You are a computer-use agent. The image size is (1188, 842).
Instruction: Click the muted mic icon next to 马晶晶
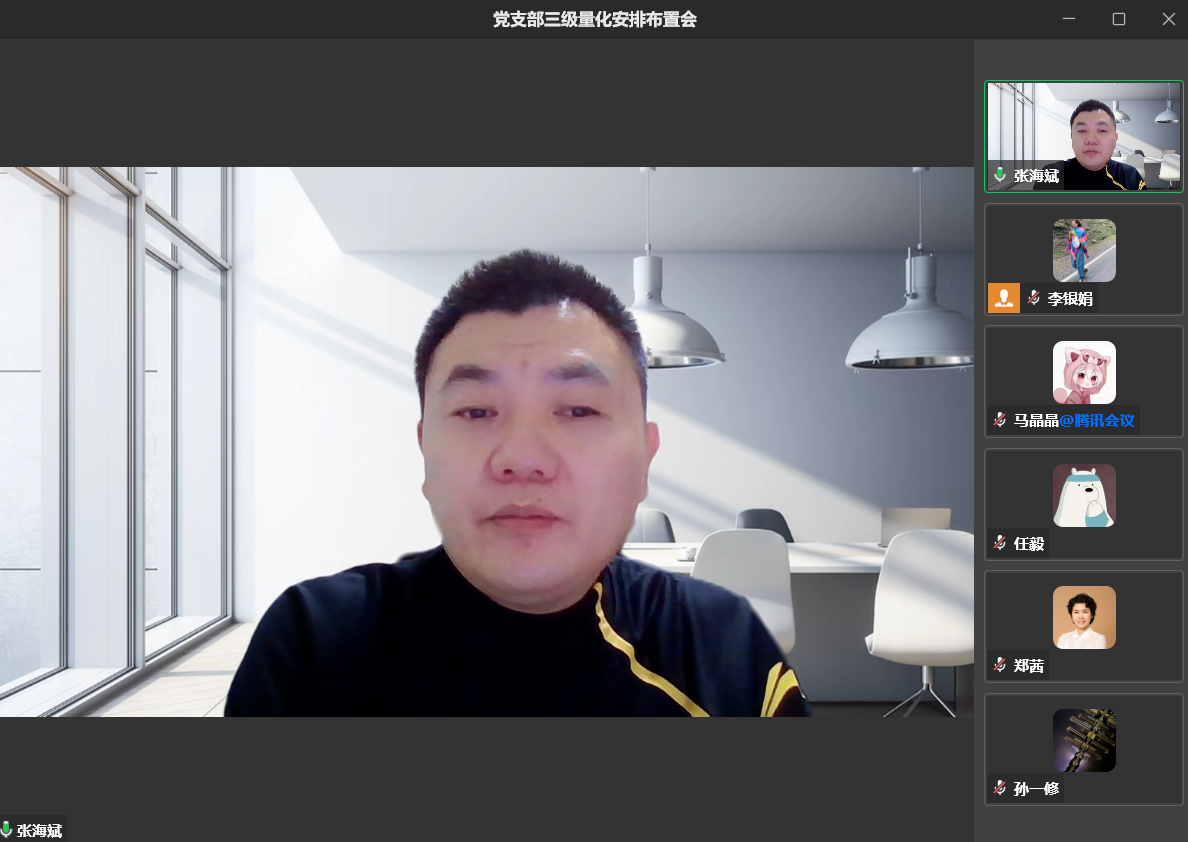pos(999,420)
